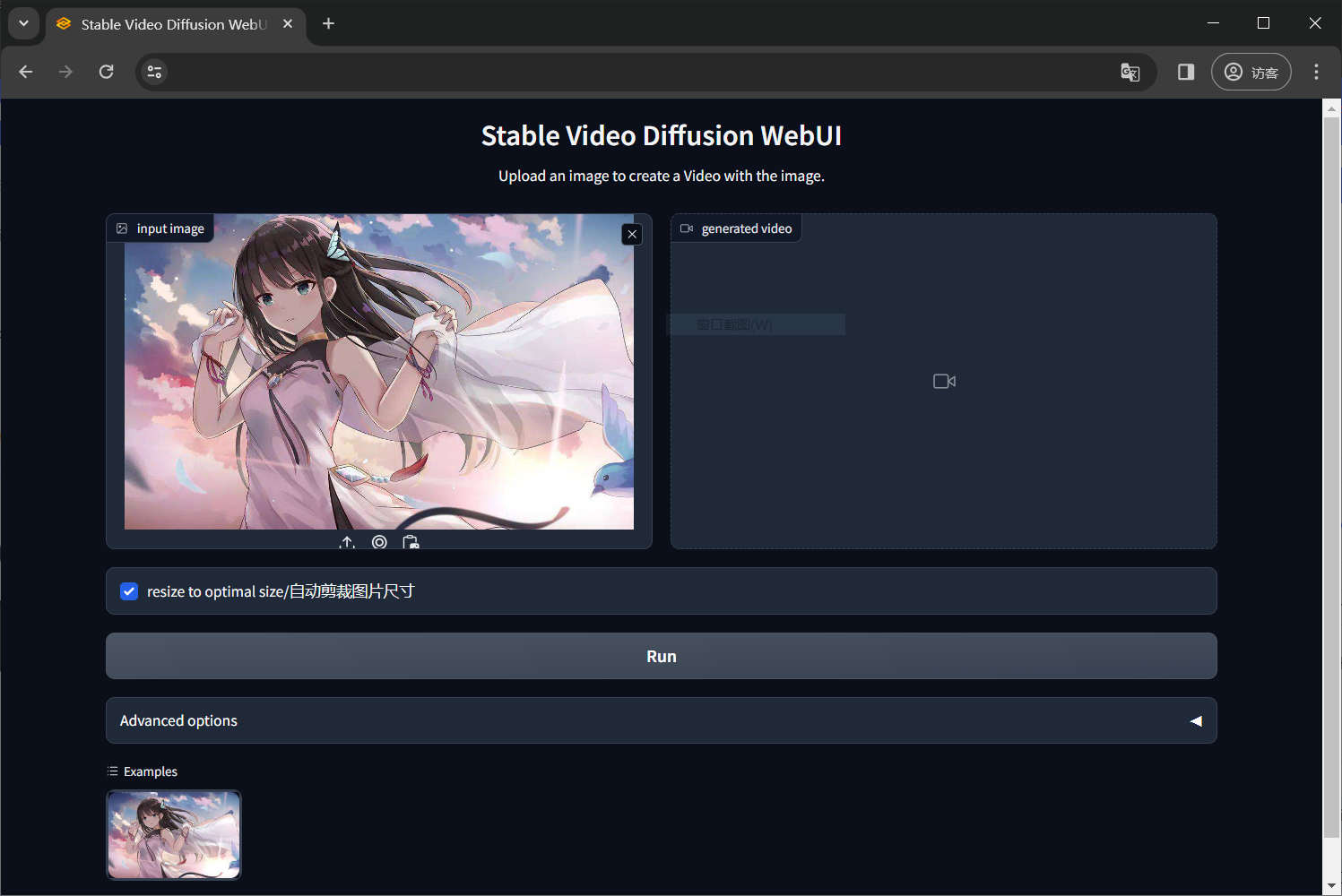Disable resize to optimal size checkbox
The width and height of the screenshot is (1342, 896).
(129, 591)
